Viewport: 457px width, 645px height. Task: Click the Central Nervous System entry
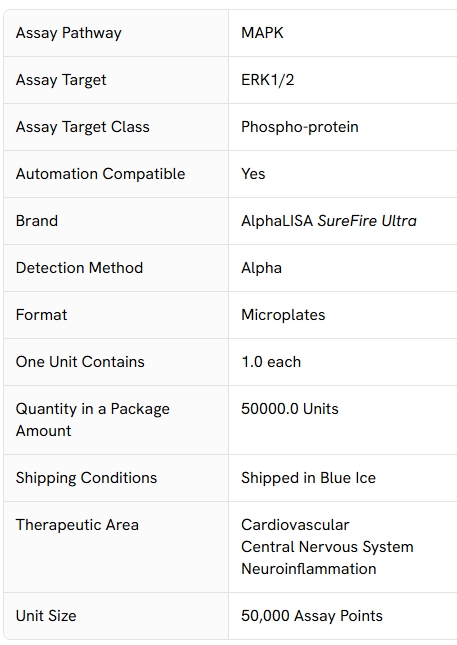(x=327, y=547)
